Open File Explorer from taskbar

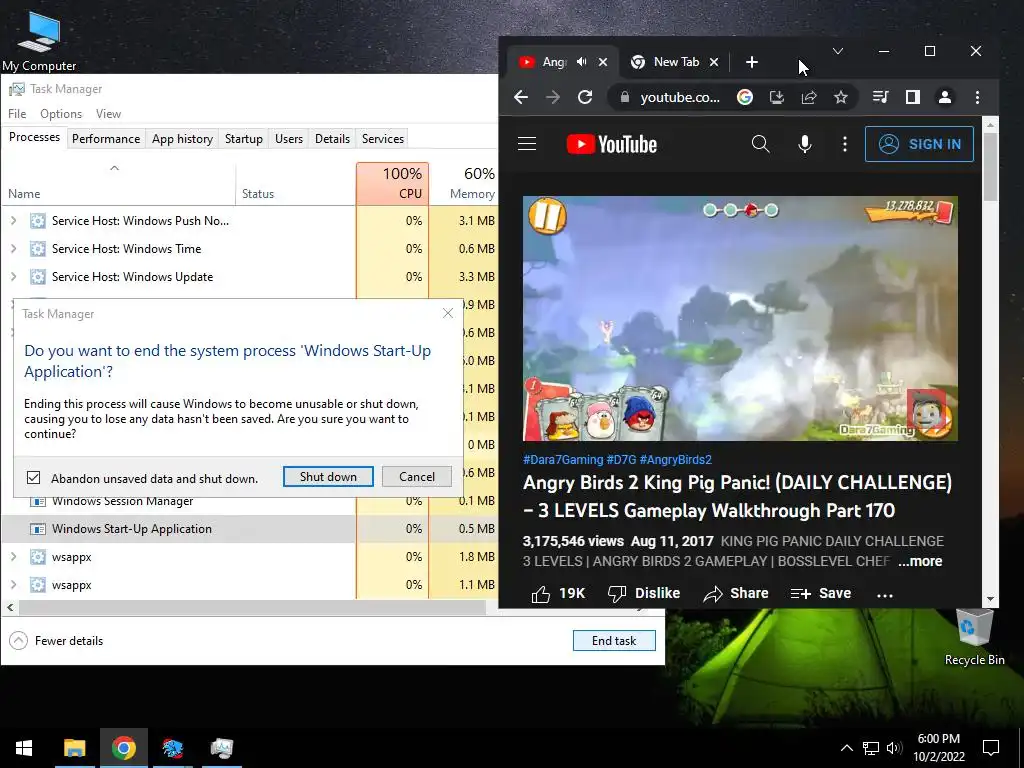coord(74,748)
